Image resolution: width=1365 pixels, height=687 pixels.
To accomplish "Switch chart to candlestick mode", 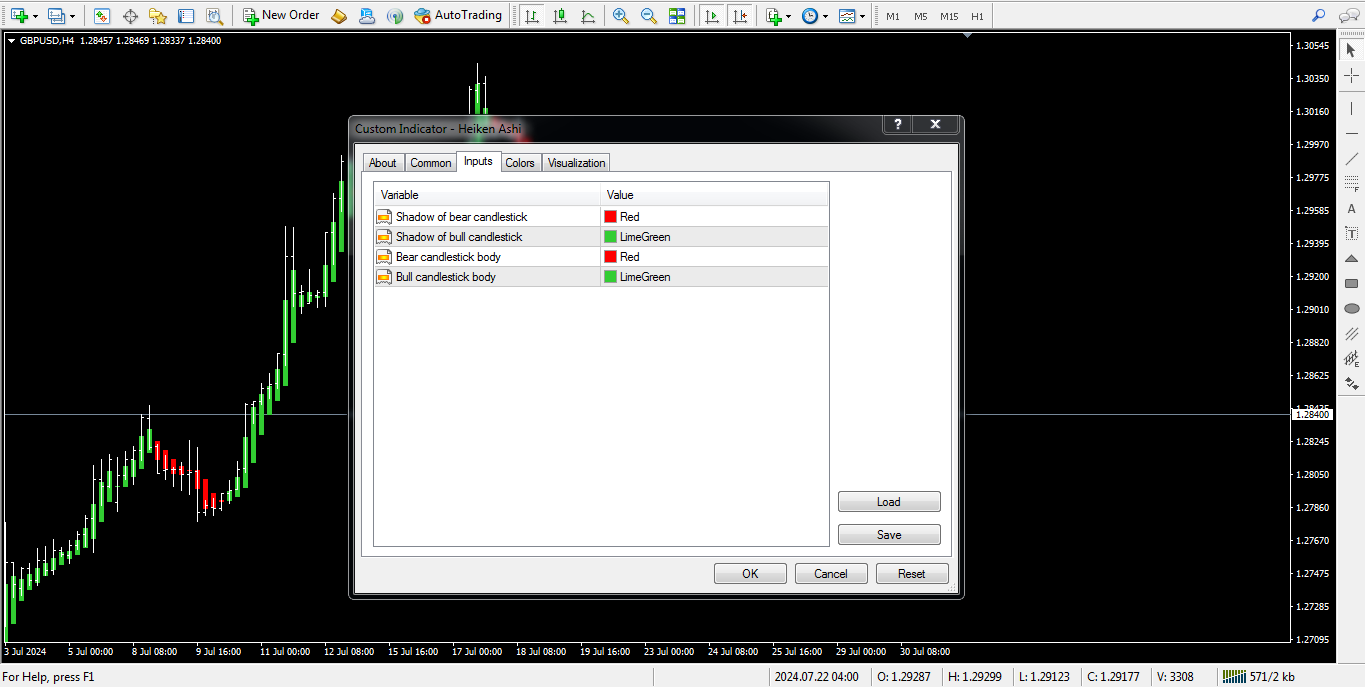I will tap(560, 16).
